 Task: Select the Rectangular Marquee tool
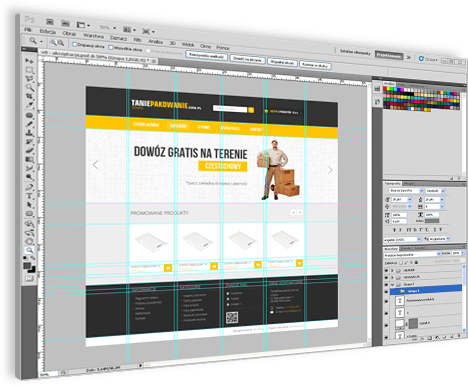(29, 70)
